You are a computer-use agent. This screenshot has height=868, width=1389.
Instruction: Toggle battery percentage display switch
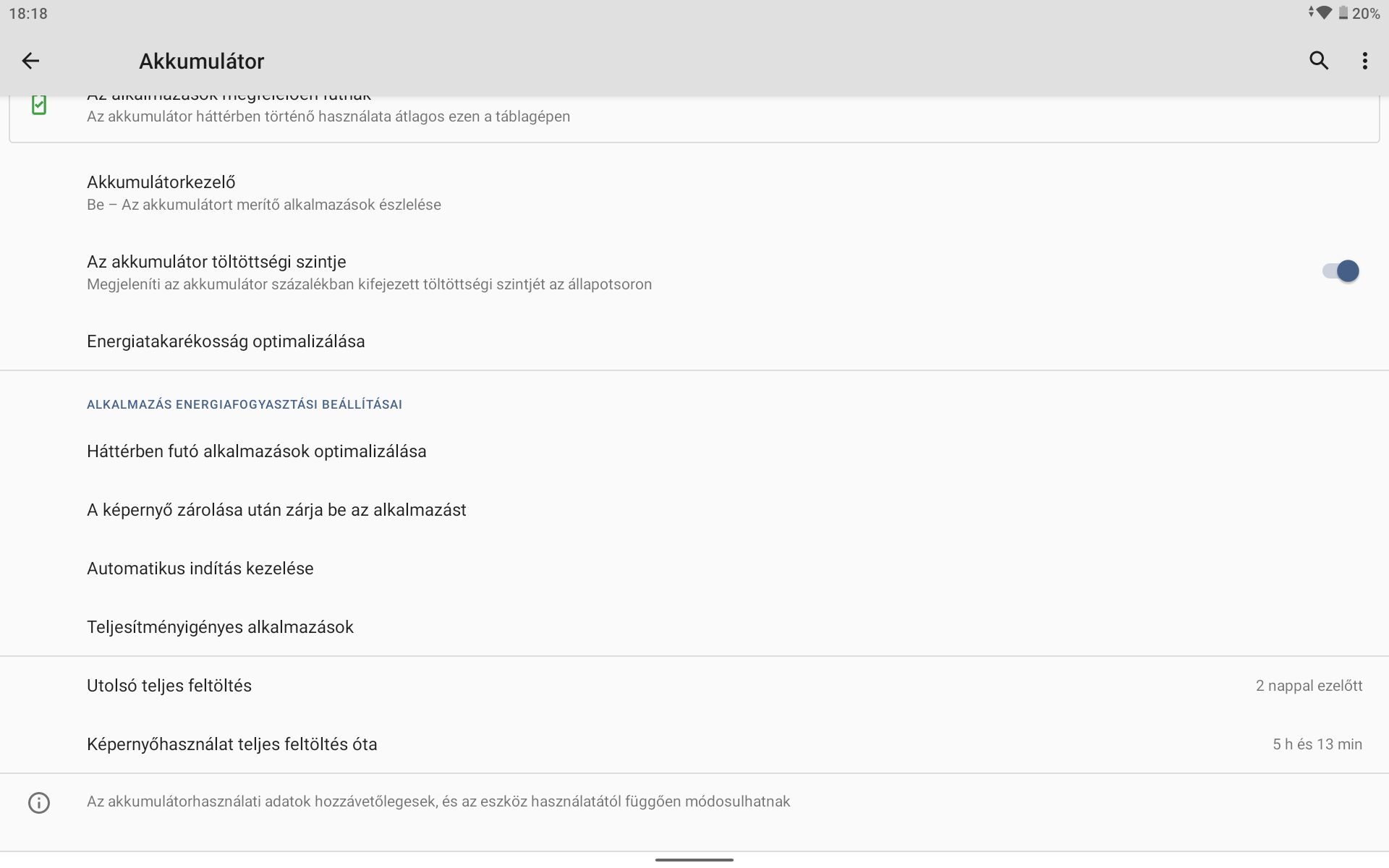point(1341,271)
